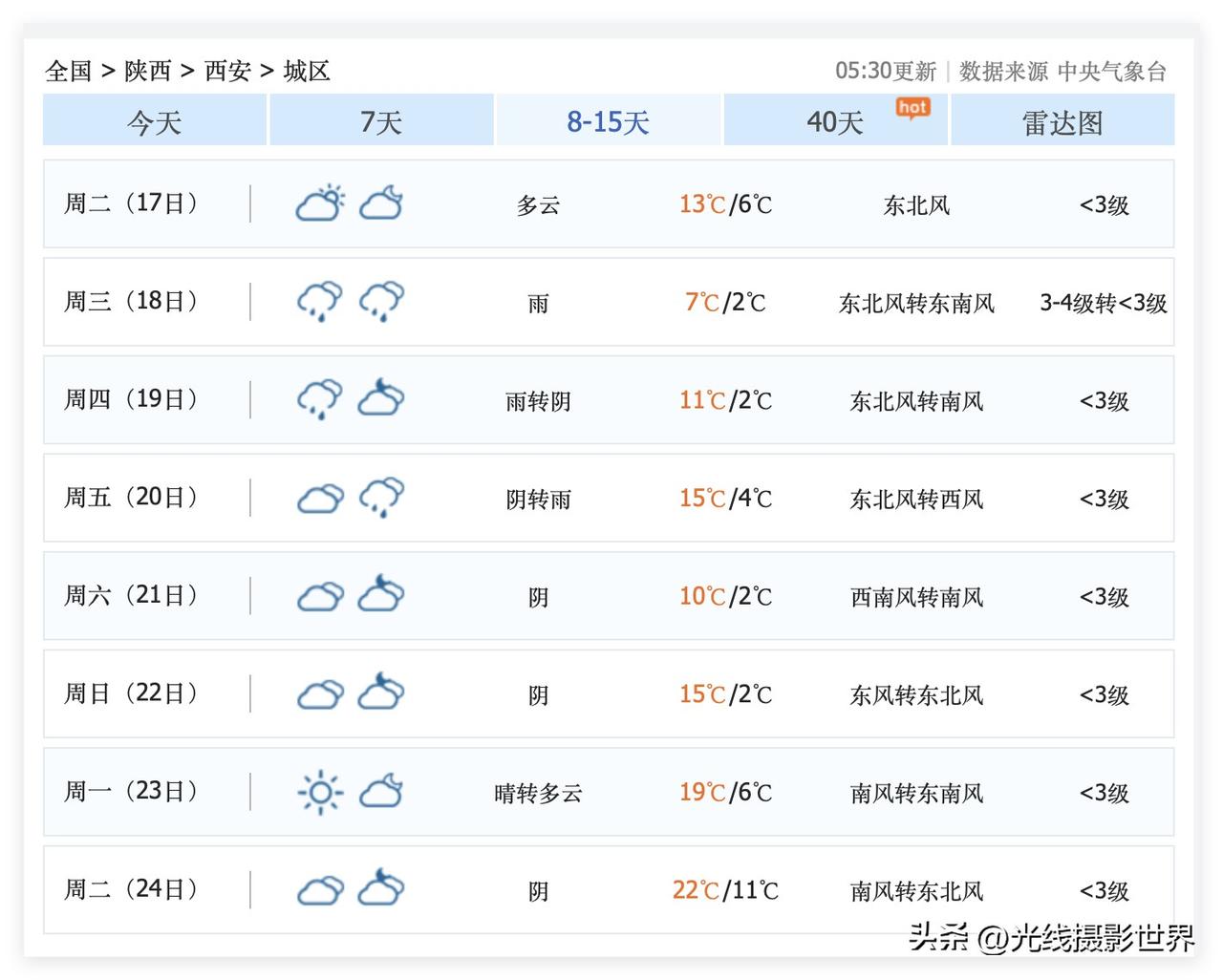Click the 11℃/2℃ temperature

tap(725, 400)
